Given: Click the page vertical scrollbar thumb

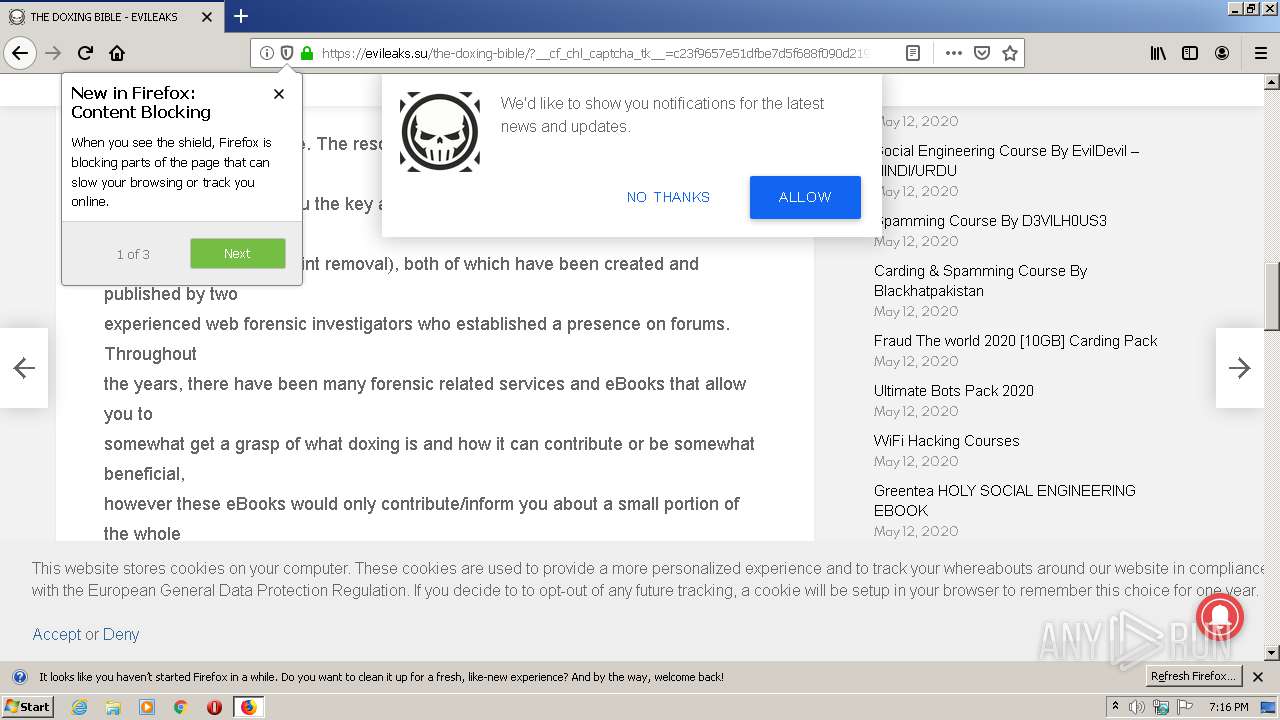Looking at the screenshot, I should click(x=1272, y=297).
